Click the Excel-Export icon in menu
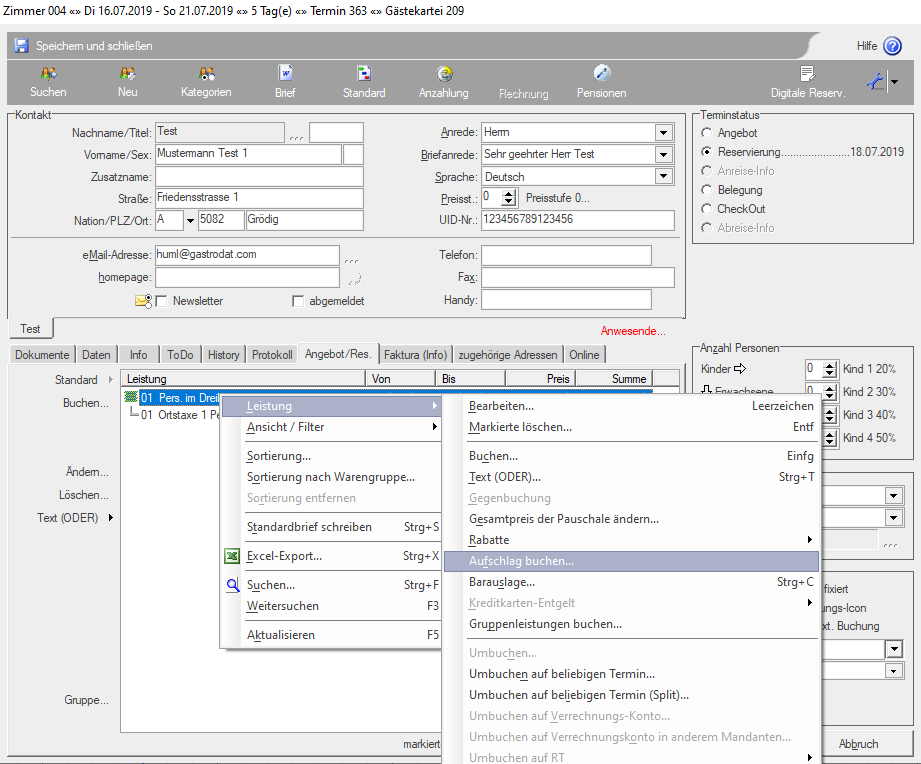 point(233,556)
